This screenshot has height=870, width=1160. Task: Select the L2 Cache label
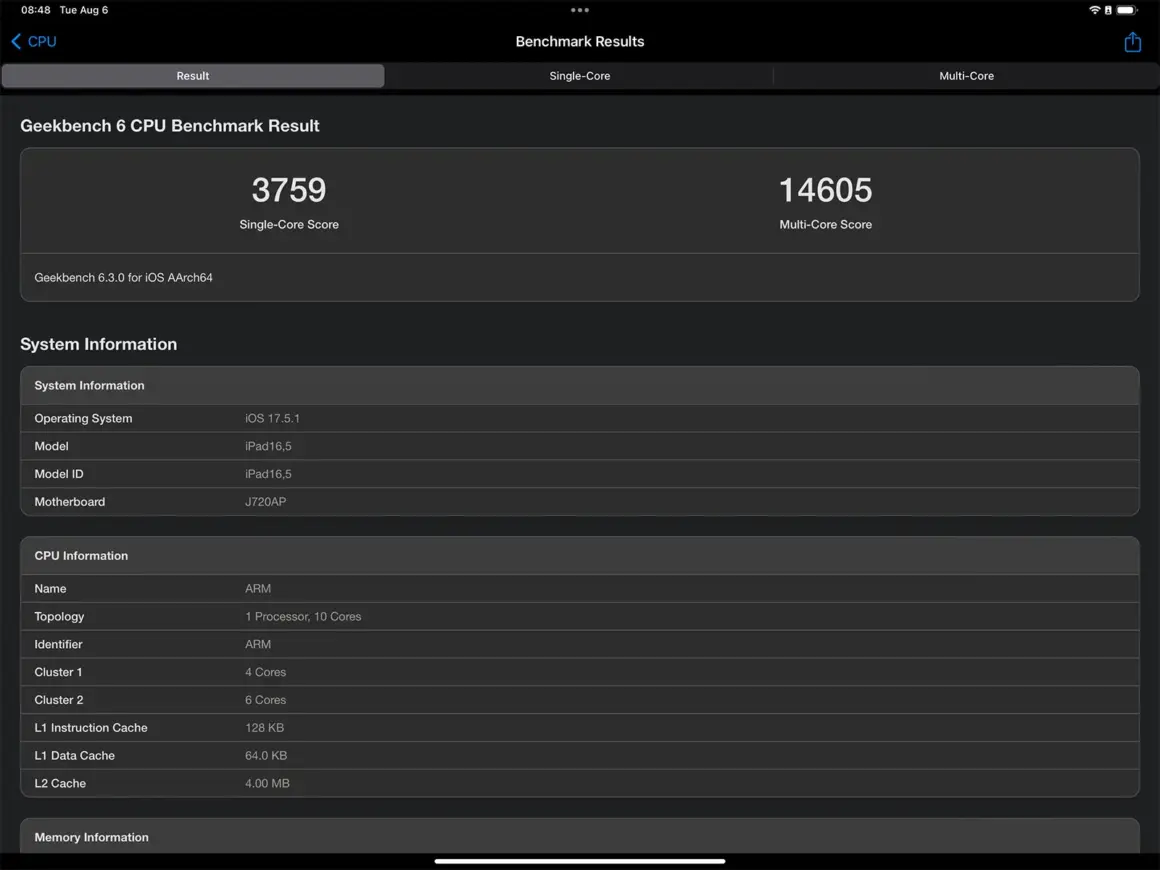[x=60, y=783]
